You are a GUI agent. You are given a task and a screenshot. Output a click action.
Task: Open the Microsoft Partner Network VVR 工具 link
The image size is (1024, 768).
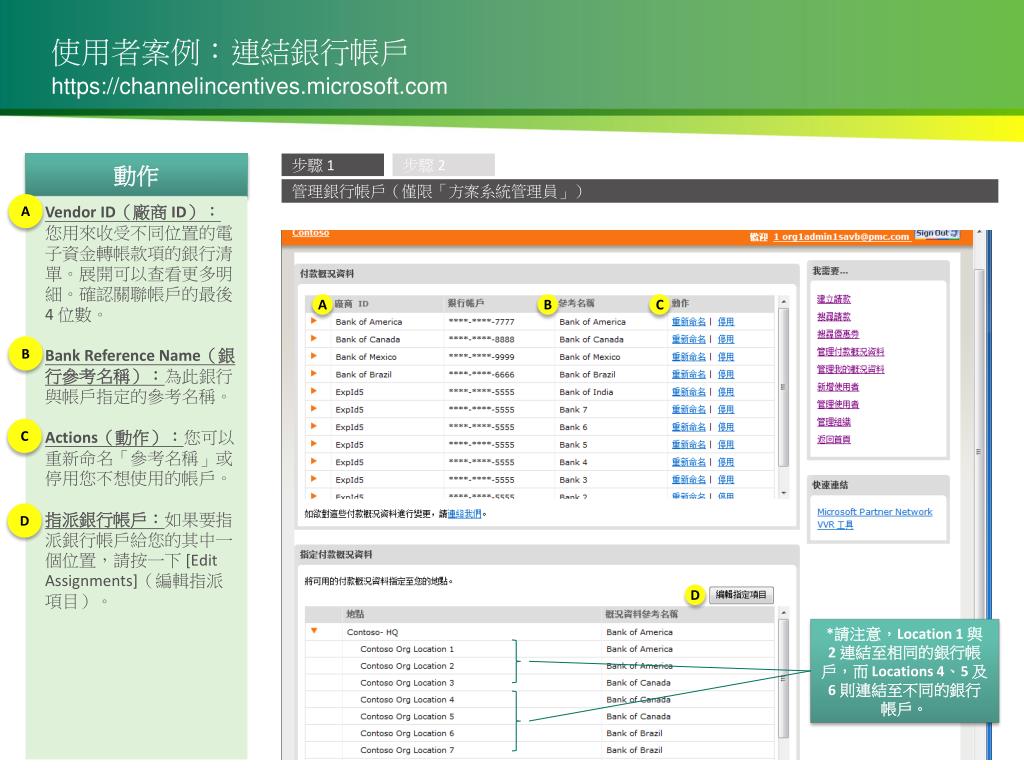(874, 518)
